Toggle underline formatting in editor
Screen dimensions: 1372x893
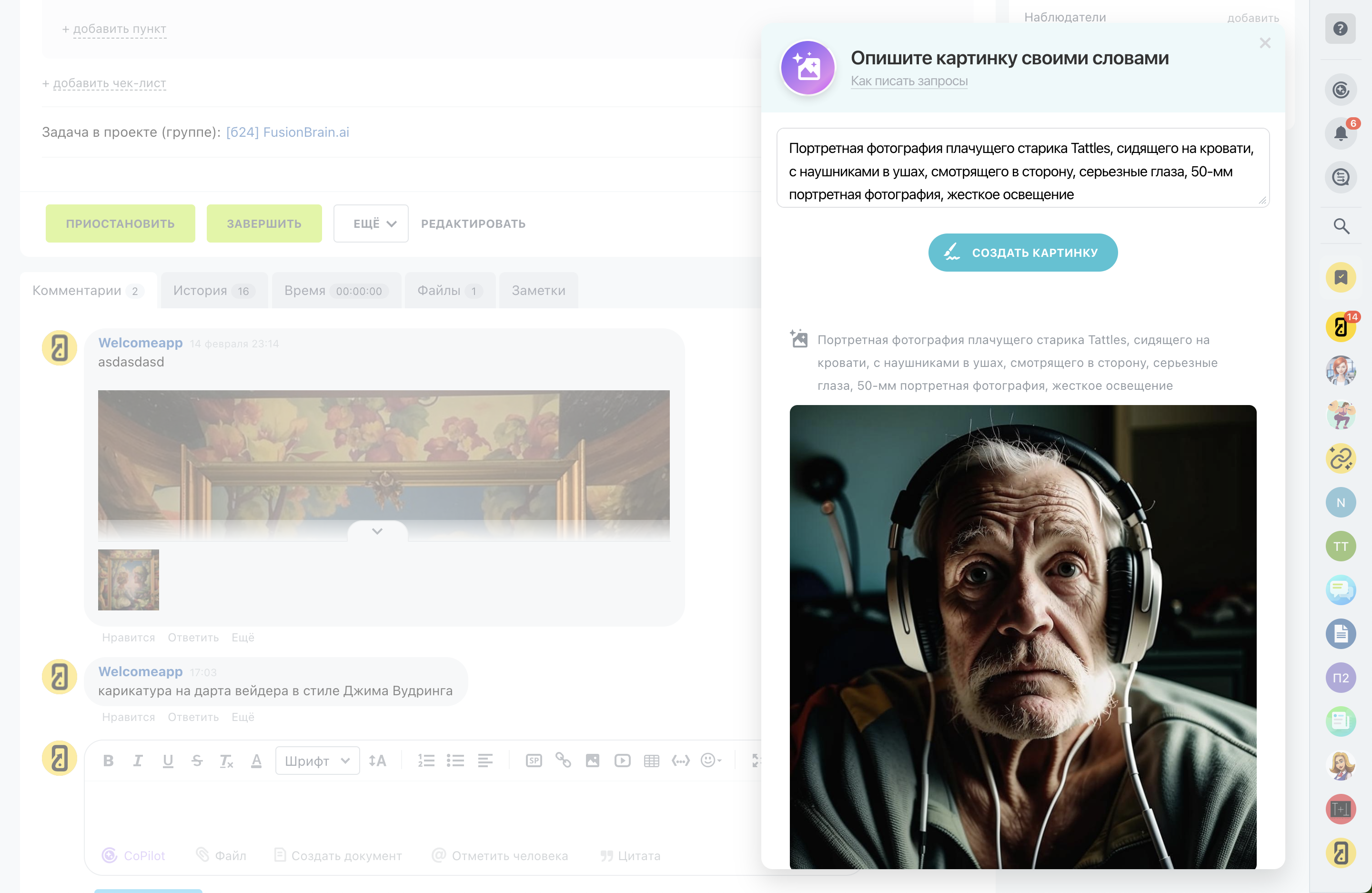point(168,761)
